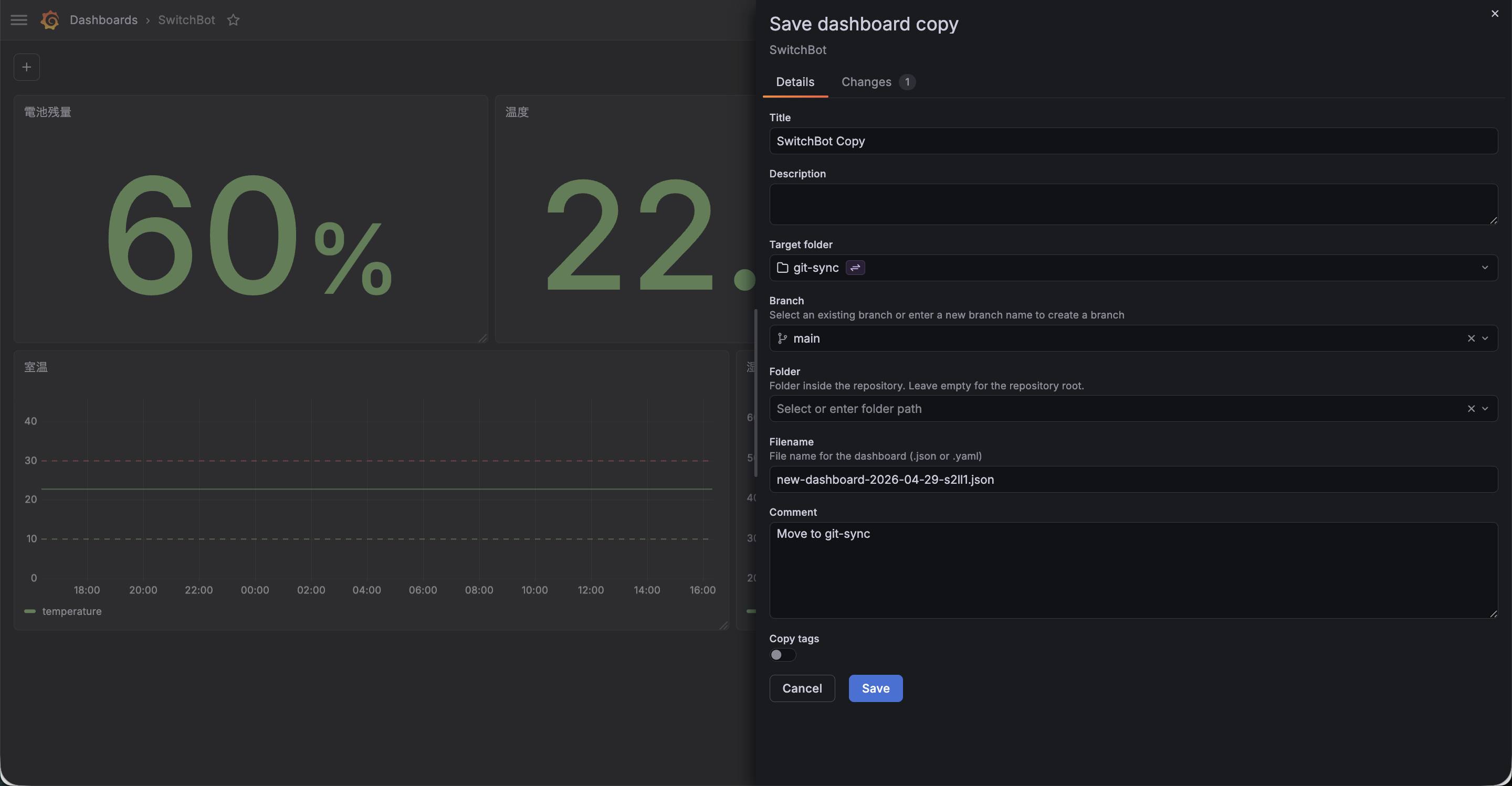Click the branch icon beside main

tap(782, 338)
